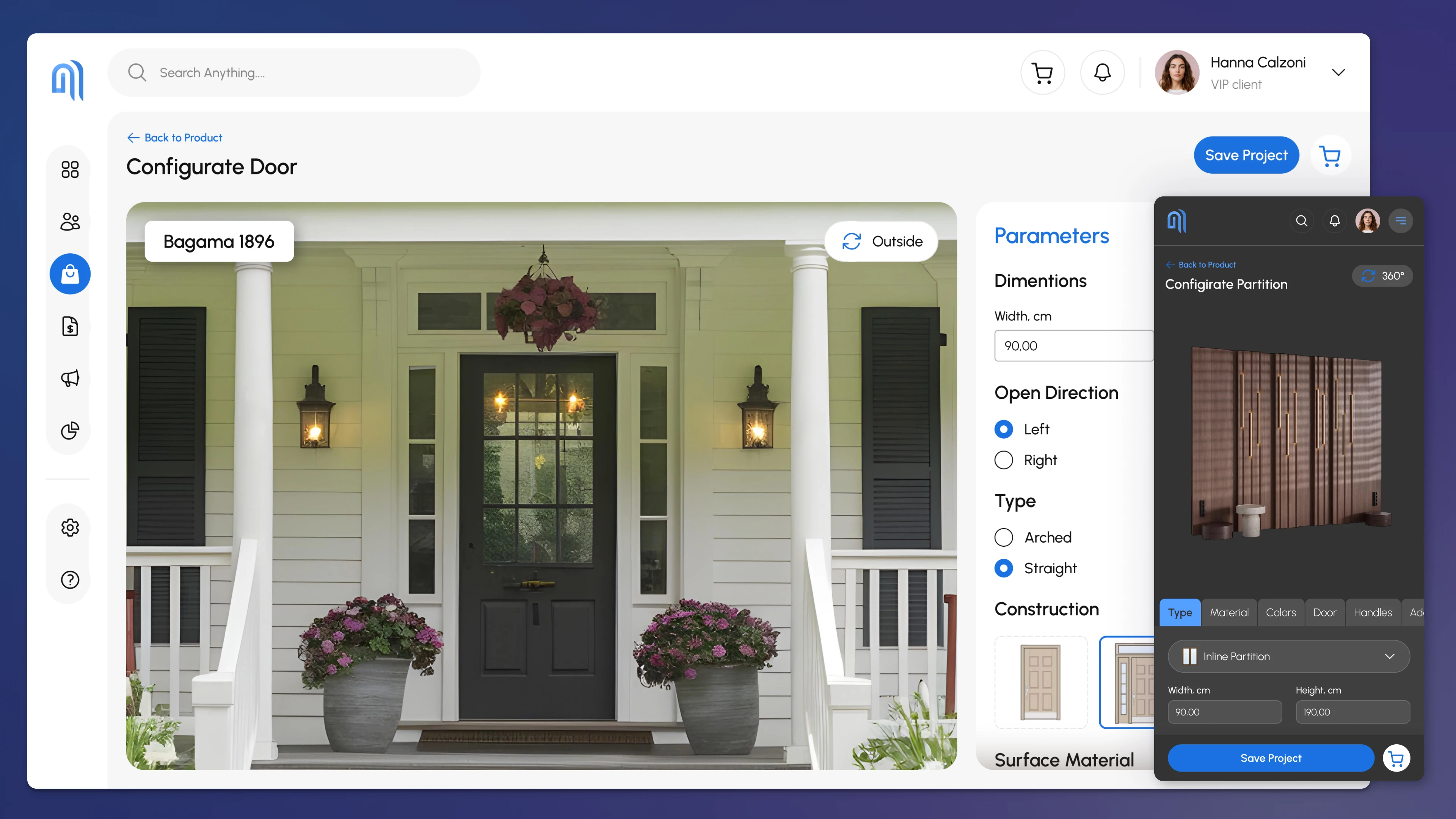Choose the Left open direction radio
Image resolution: width=1456 pixels, height=819 pixels.
click(x=1004, y=429)
